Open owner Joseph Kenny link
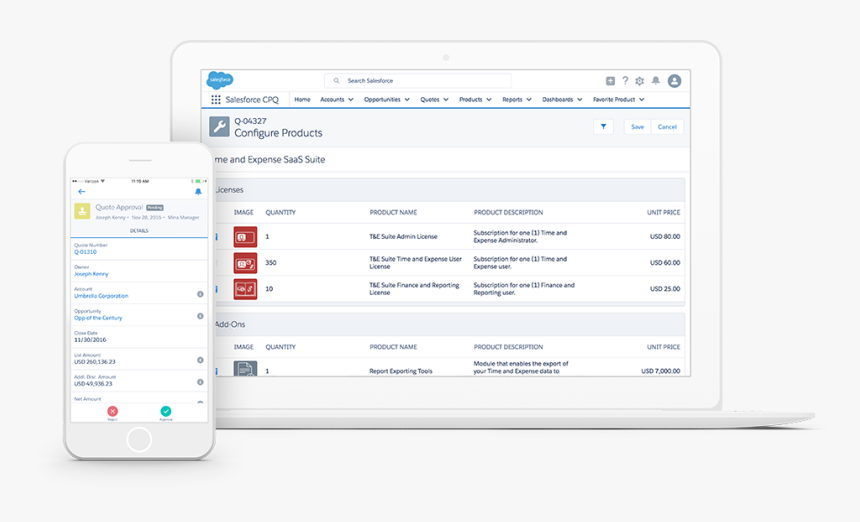Screen dimensions: 860x522 (x=91, y=274)
